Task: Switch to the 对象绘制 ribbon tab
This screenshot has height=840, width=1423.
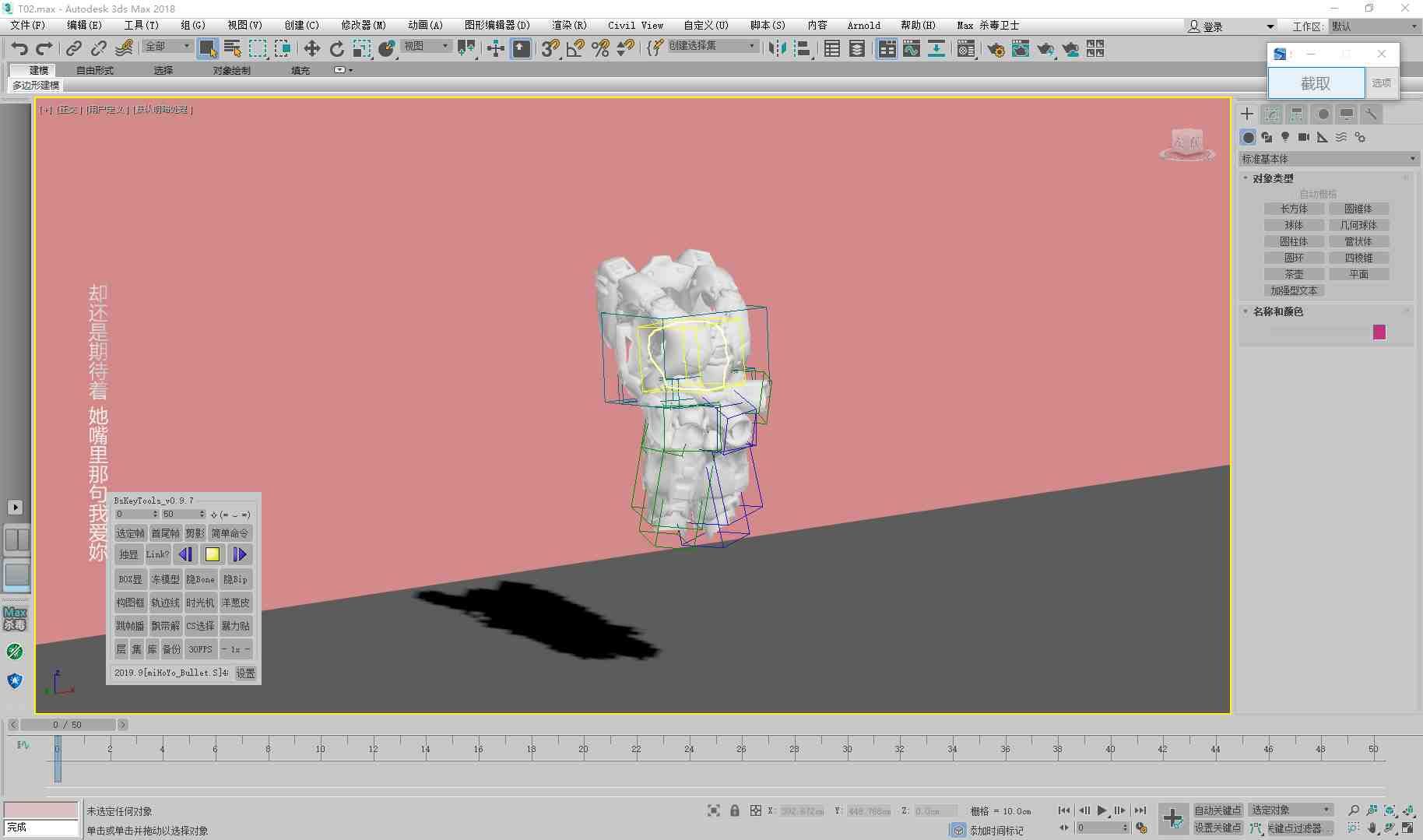Action: 232,70
